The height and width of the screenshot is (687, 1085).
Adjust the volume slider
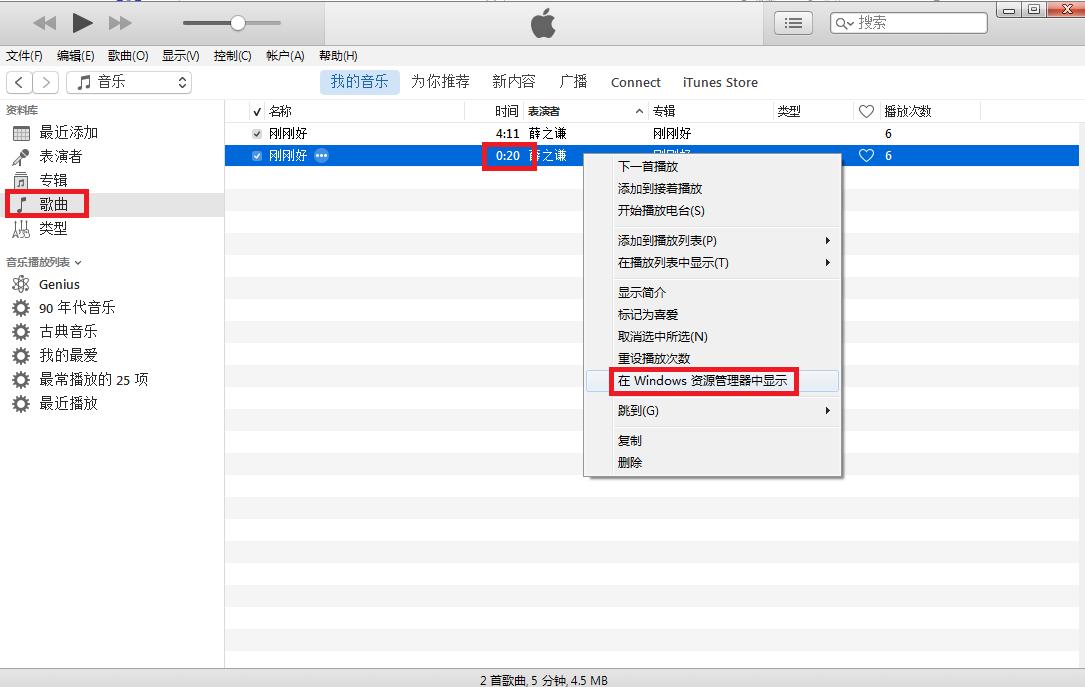(233, 22)
